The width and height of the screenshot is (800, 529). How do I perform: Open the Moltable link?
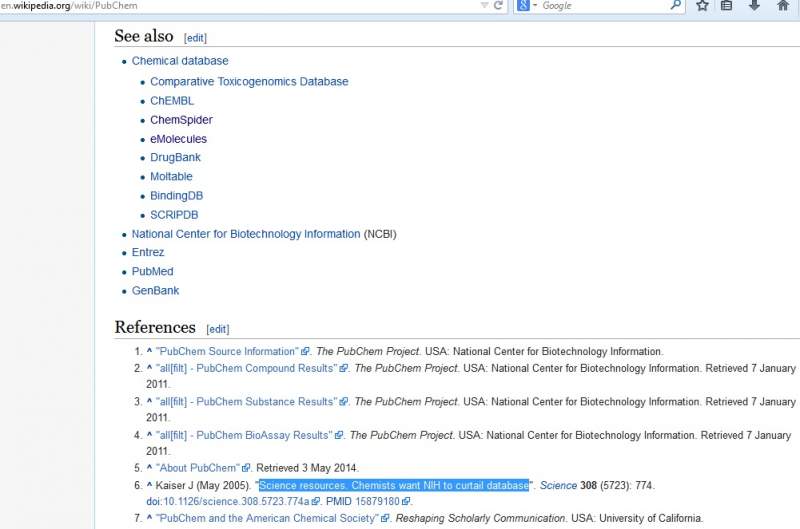tap(171, 177)
